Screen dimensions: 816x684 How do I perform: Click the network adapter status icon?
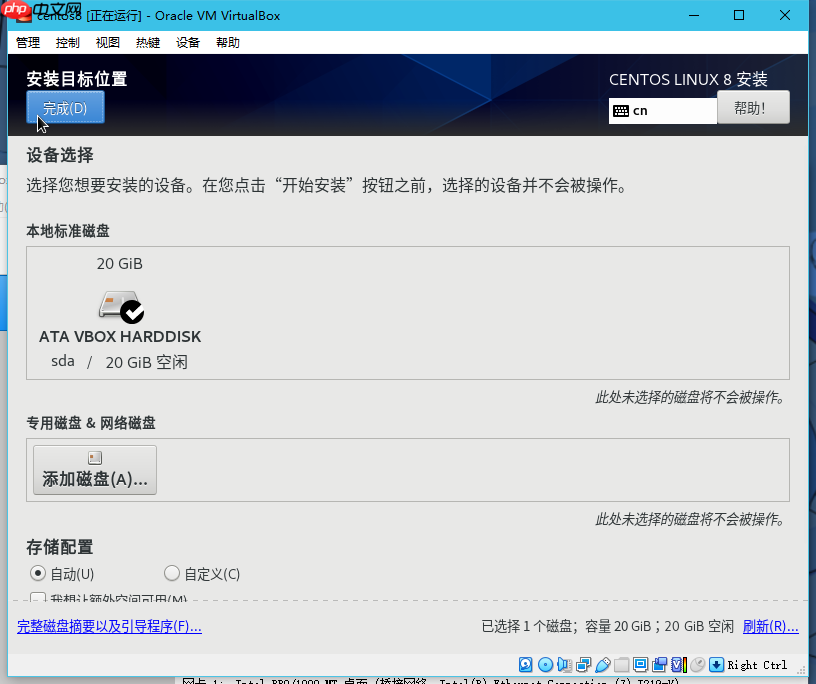pyautogui.click(x=581, y=664)
